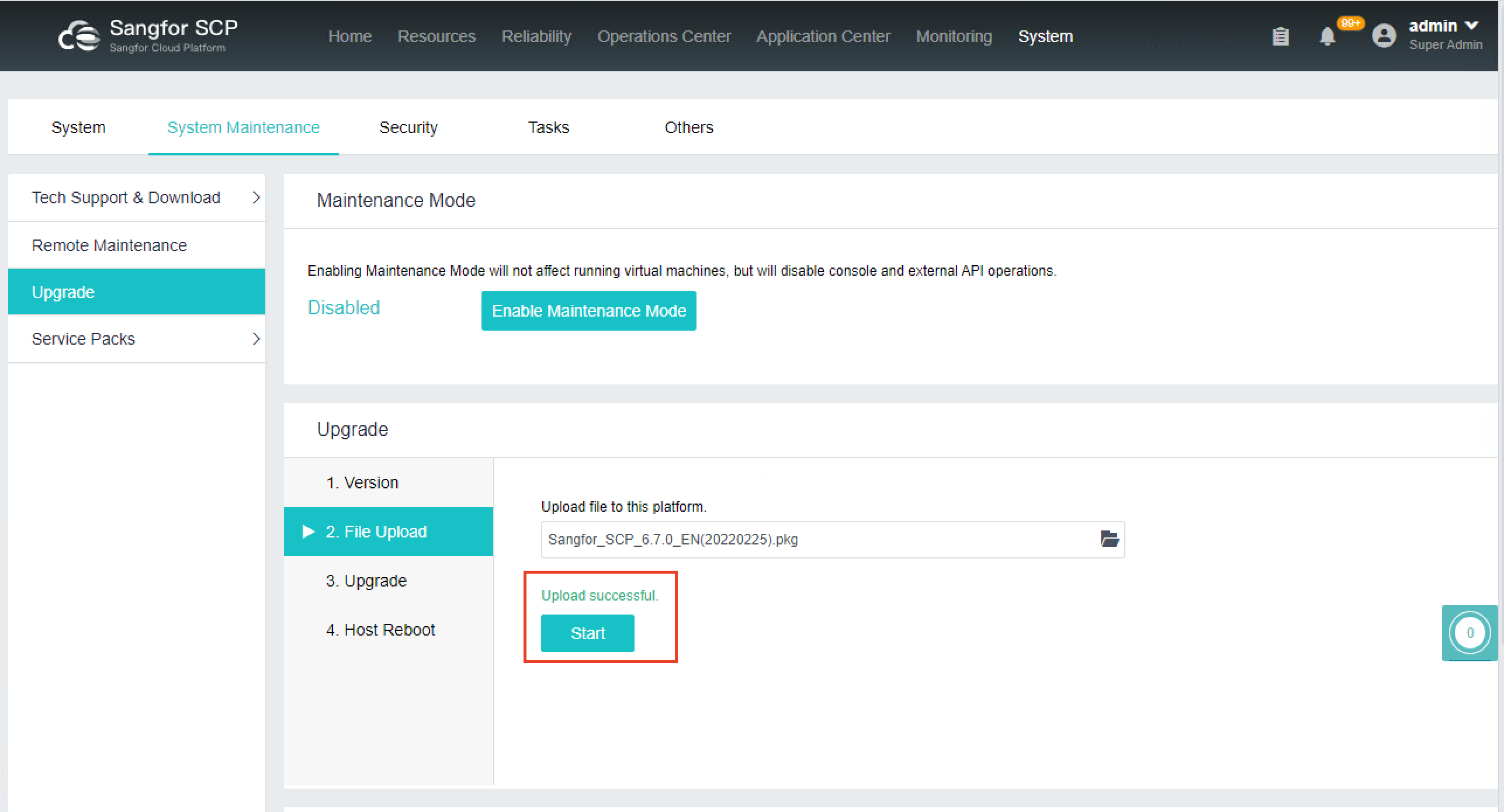1504x812 pixels.
Task: Switch to the Security tab
Action: click(x=408, y=127)
